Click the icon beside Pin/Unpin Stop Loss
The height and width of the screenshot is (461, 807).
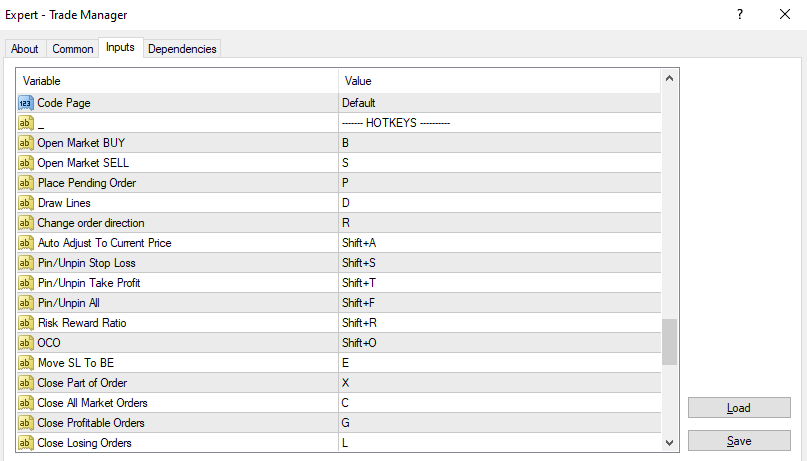tap(26, 263)
